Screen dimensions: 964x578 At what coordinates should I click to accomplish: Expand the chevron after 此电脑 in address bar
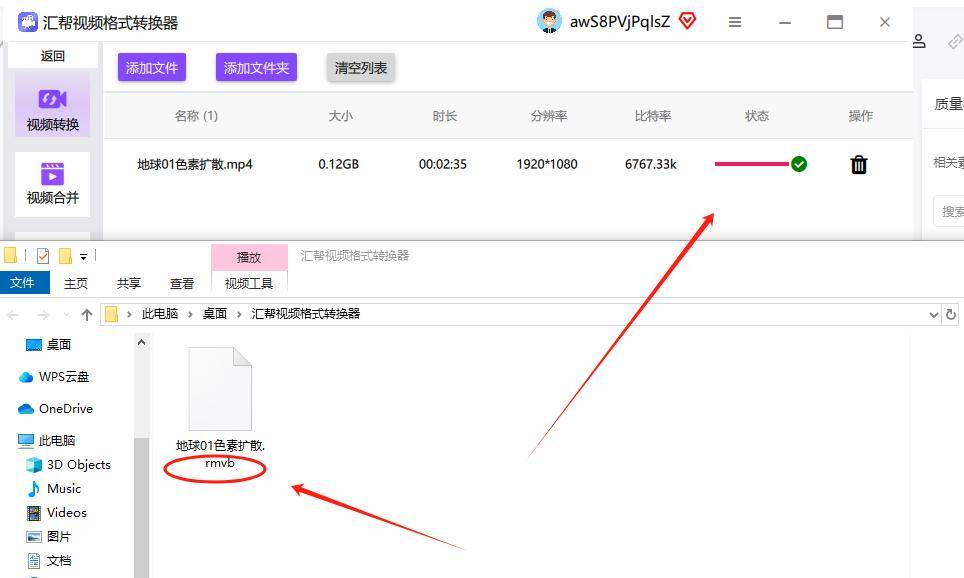click(191, 314)
